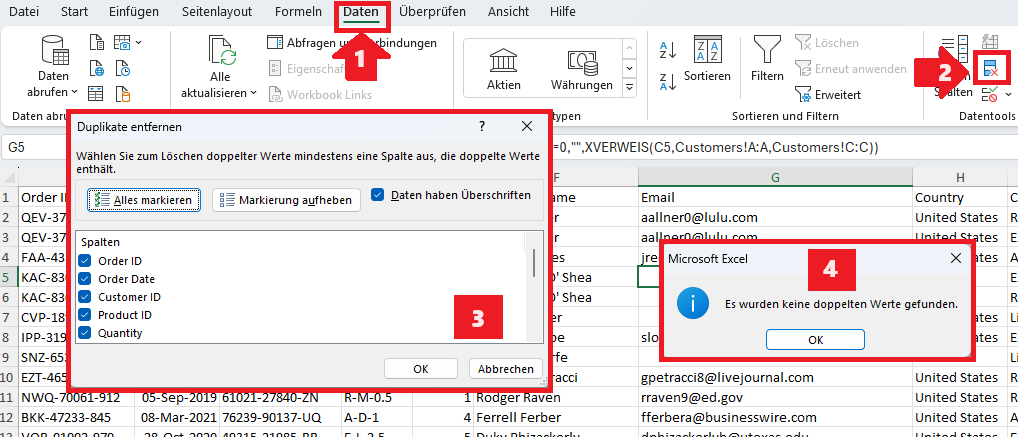Open the Sortieren dialog
1018x437 pixels.
click(x=707, y=60)
